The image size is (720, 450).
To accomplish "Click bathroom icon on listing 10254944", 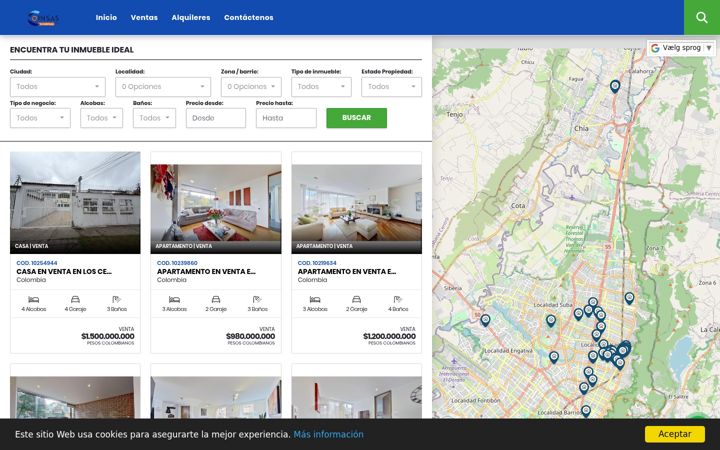I will click(x=117, y=299).
